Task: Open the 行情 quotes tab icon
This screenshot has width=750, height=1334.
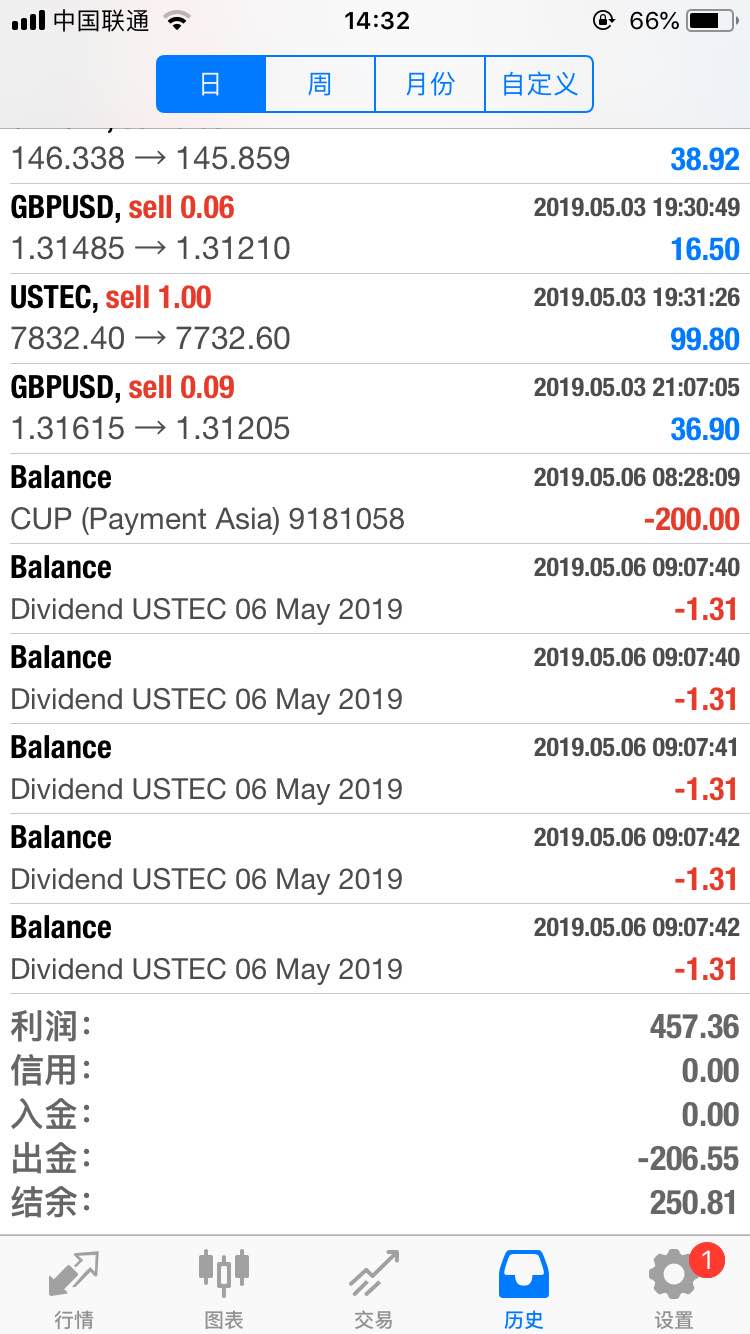Action: tap(74, 1275)
